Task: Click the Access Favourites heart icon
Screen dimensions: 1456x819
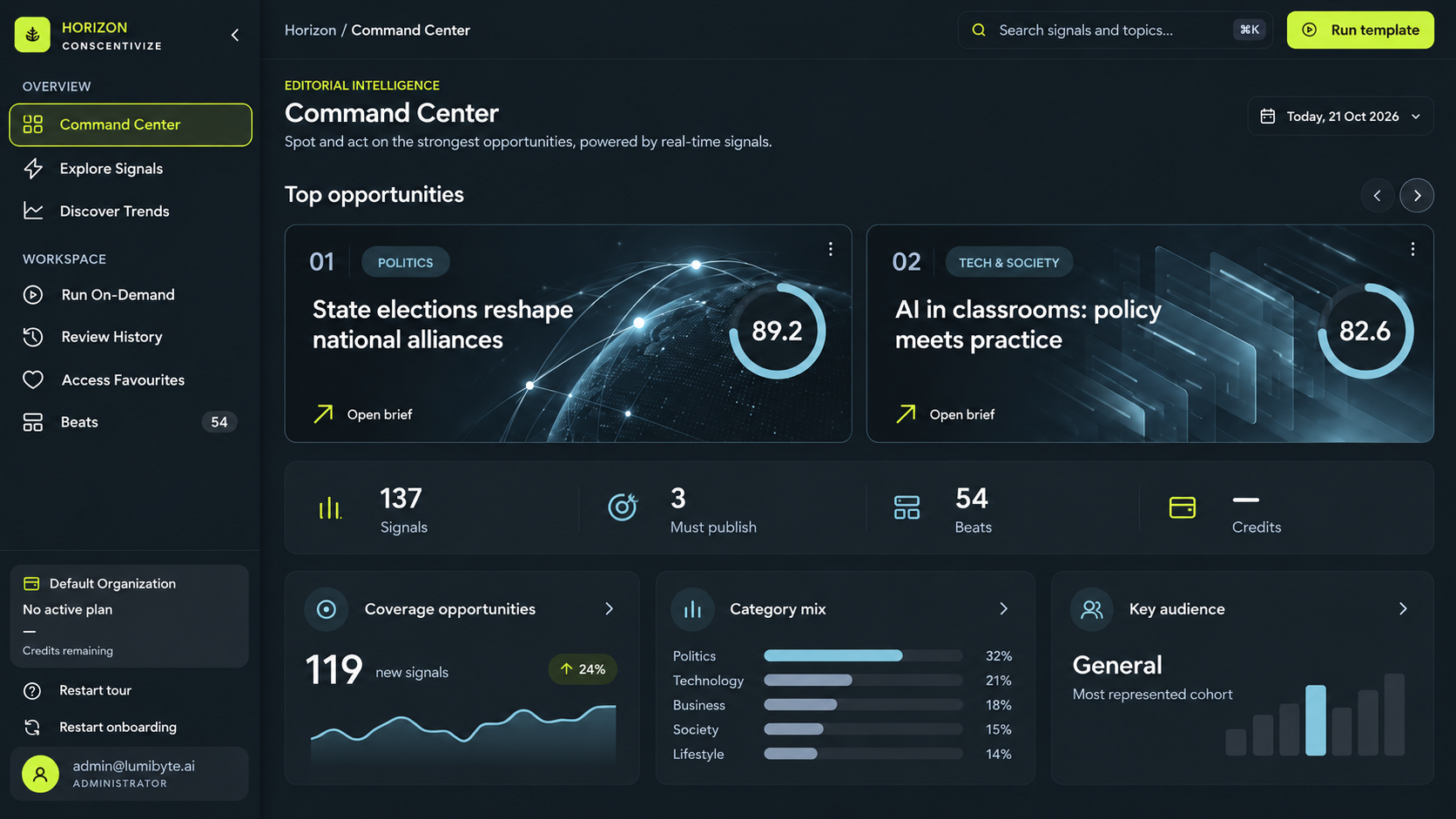Action: click(x=33, y=379)
